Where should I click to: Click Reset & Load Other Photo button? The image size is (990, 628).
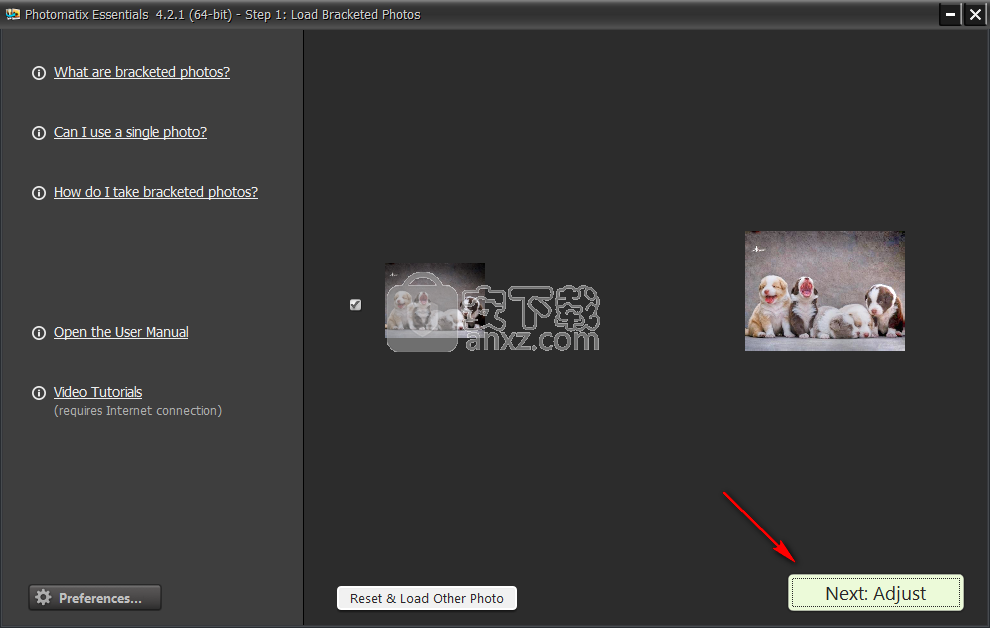coord(427,598)
